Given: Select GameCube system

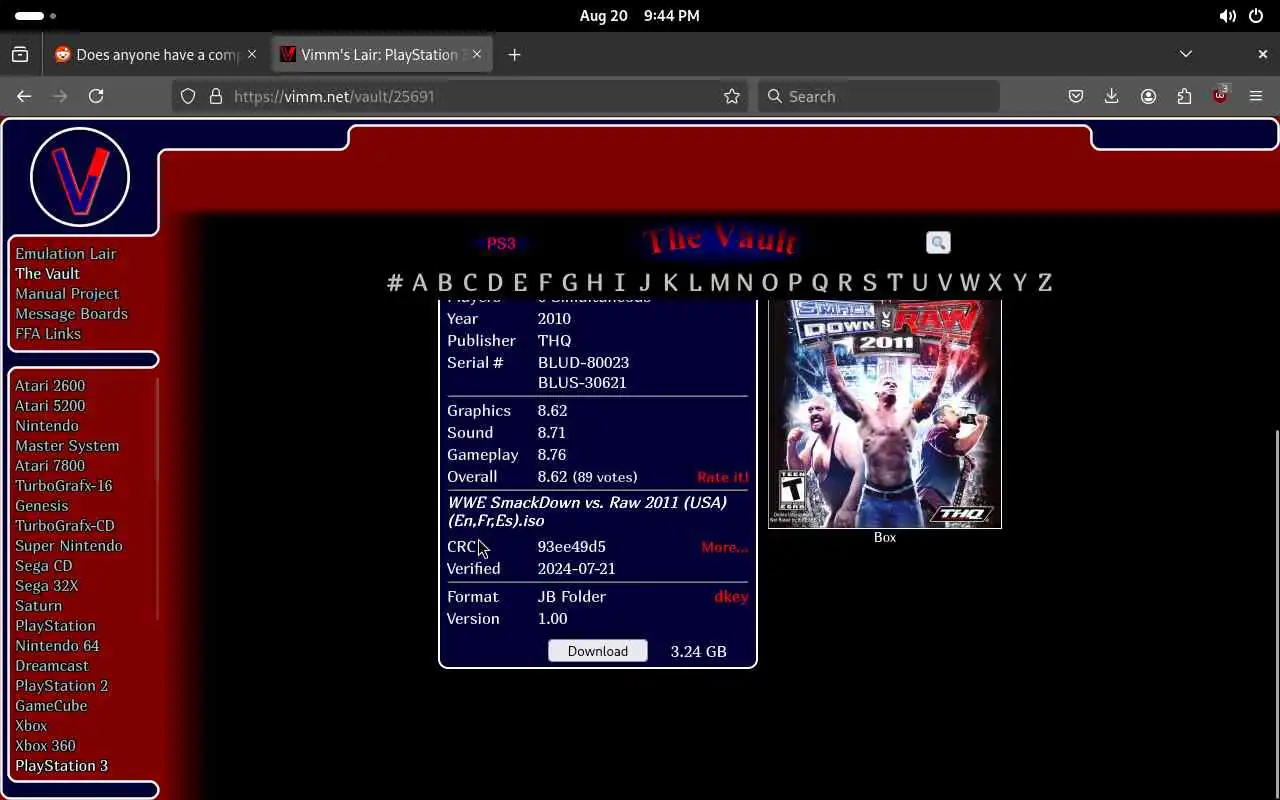Looking at the screenshot, I should pos(51,706).
